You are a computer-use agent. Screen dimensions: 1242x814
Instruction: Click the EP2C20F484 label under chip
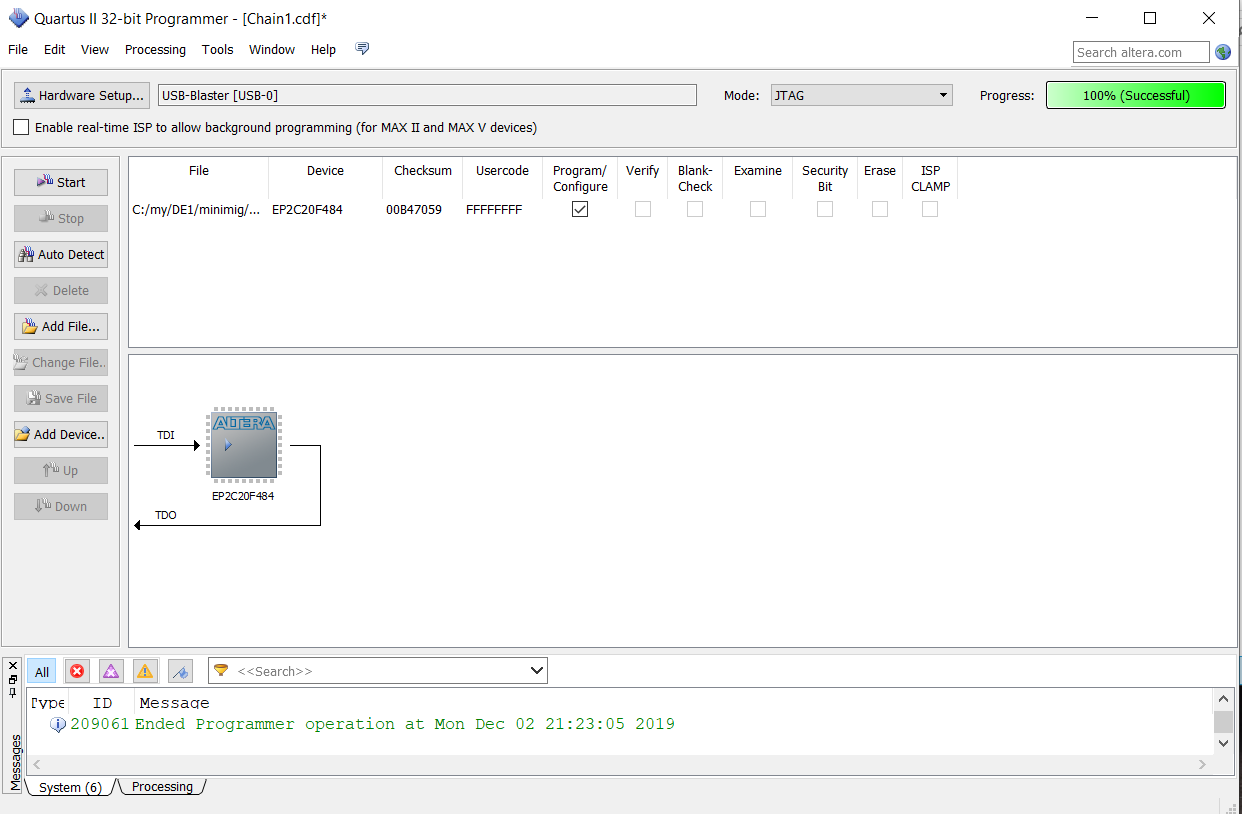pyautogui.click(x=243, y=496)
